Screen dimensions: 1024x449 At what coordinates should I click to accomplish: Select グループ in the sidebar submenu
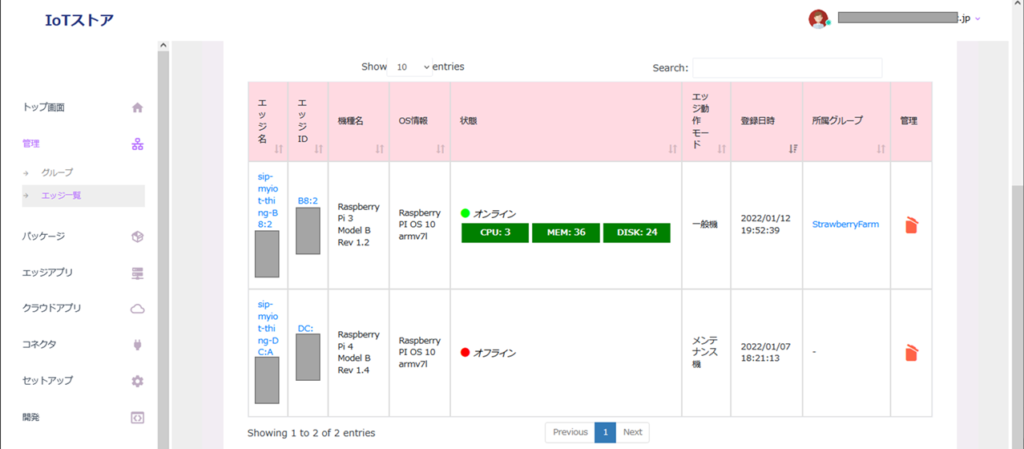[57, 173]
